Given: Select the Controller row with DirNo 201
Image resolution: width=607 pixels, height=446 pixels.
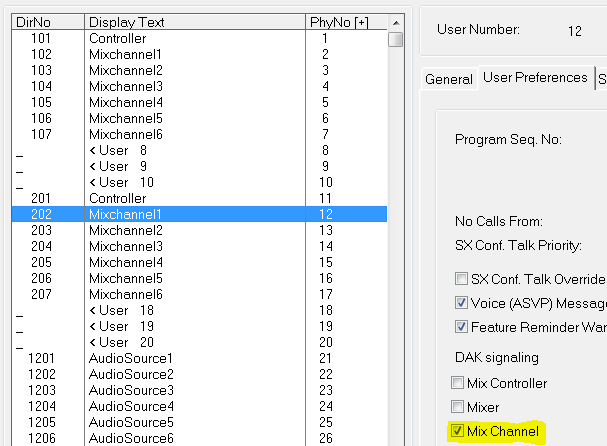Looking at the screenshot, I should coord(117,198).
